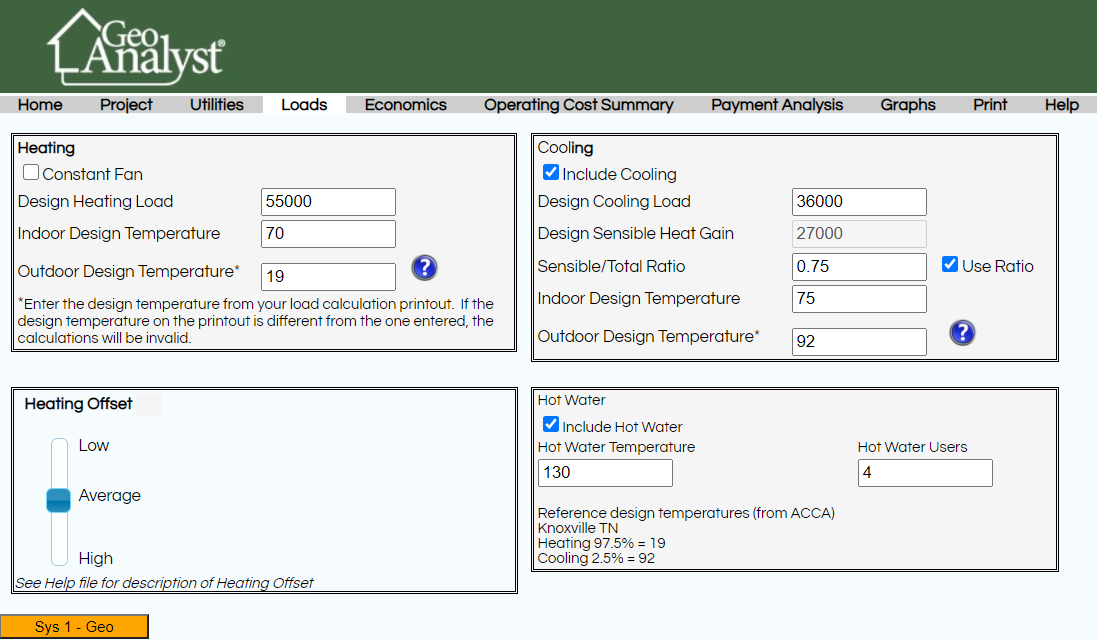Click the Design Sensible Heat Gain field

(859, 234)
